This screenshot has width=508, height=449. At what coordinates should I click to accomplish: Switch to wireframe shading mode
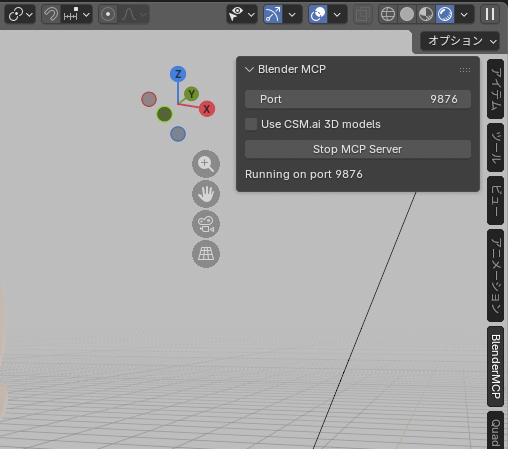click(x=388, y=14)
